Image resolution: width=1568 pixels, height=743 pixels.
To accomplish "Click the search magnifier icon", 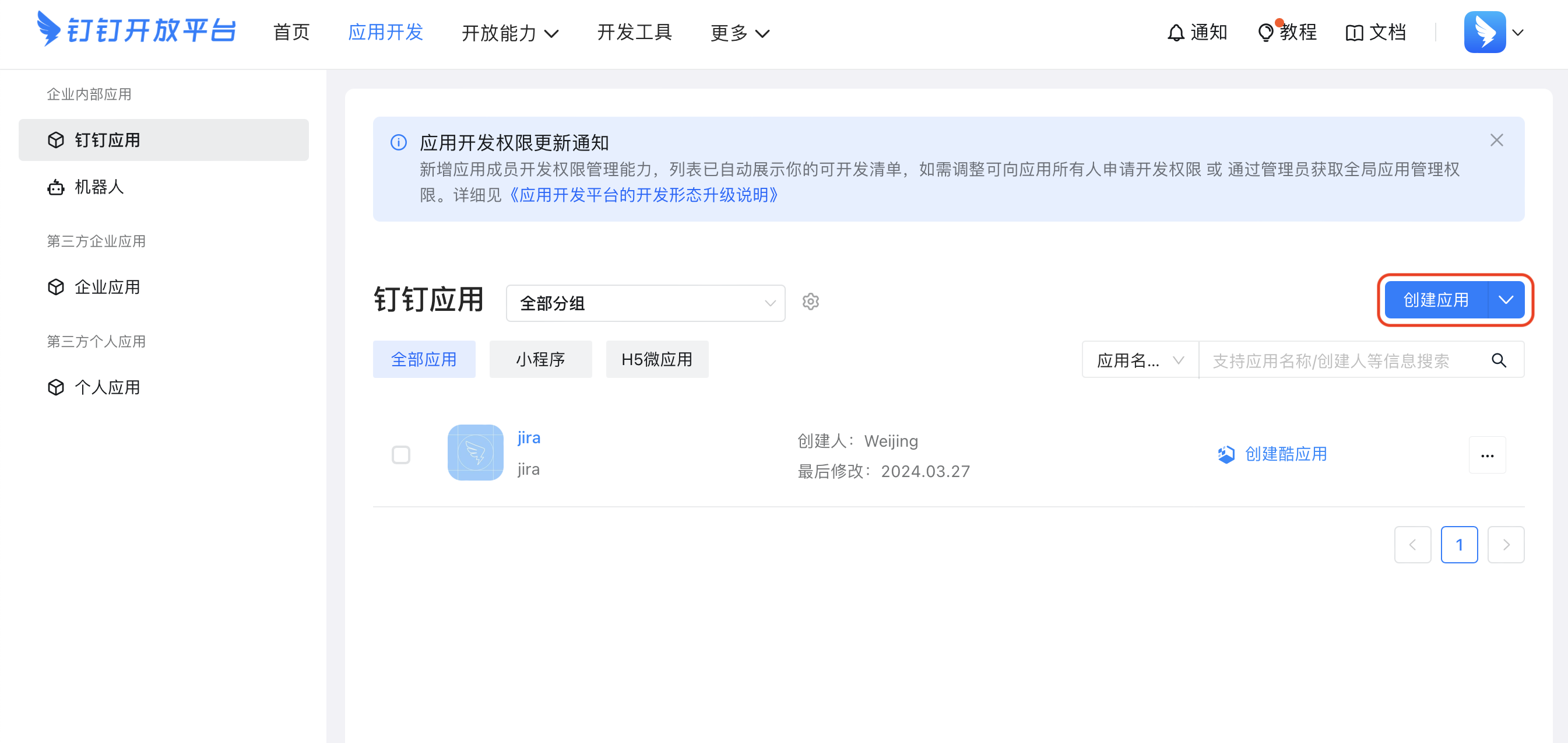I will click(1498, 360).
